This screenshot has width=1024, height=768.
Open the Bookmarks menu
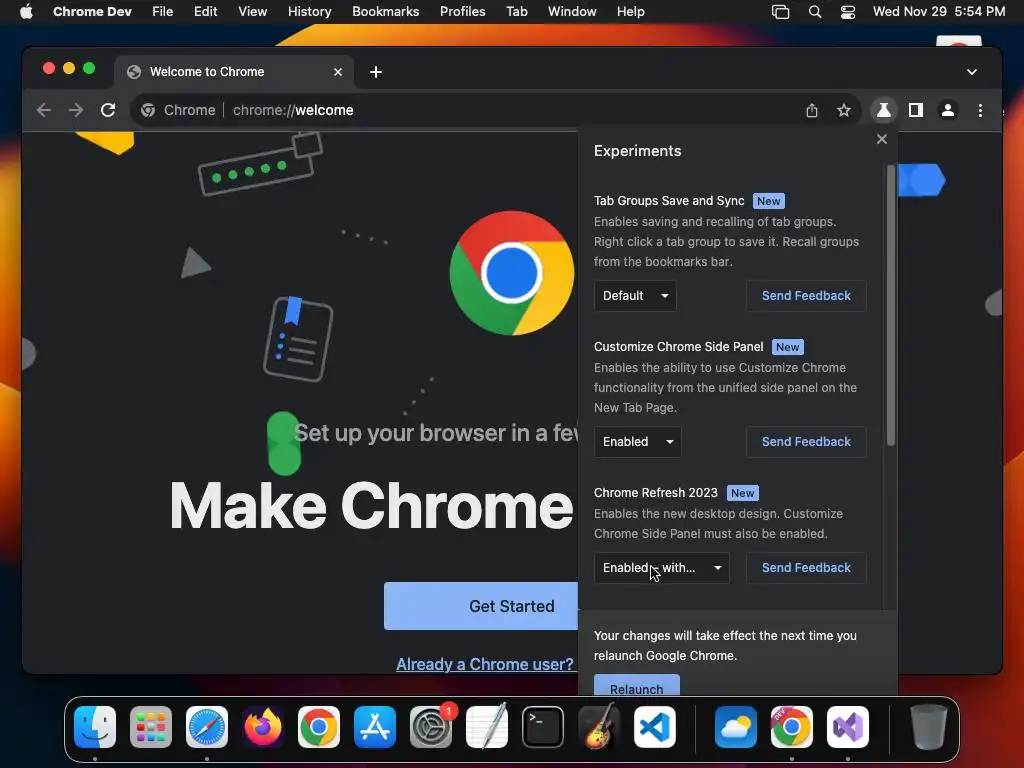coord(386,11)
